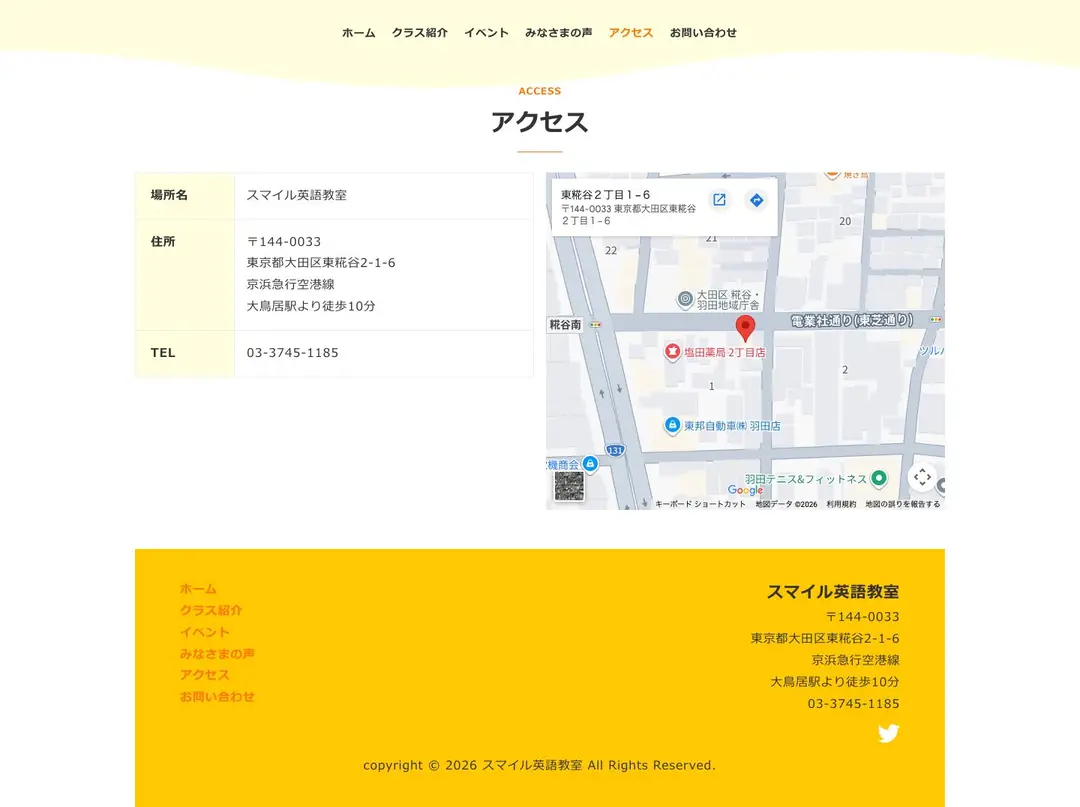1080x807 pixels.
Task: Follow the footer お問い合わせ link
Action: (217, 697)
